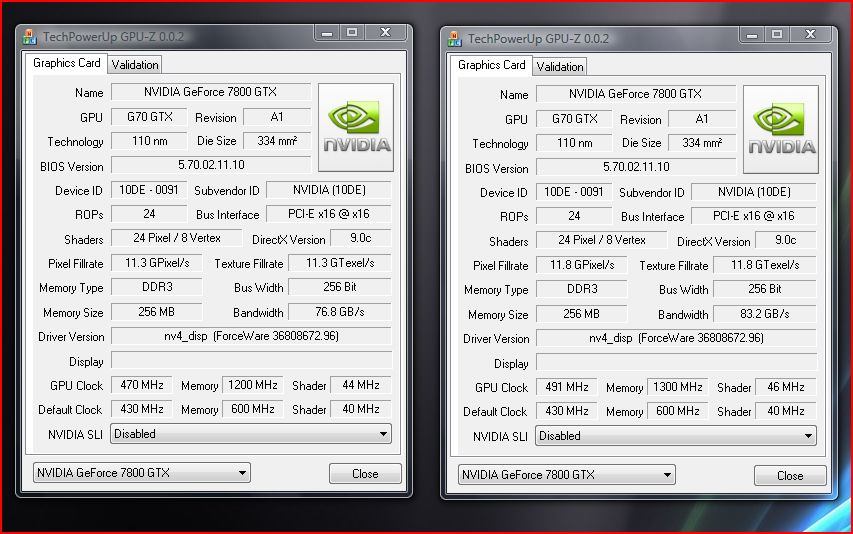Click the right GPU-Z window title bar app icon
The image size is (853, 534).
point(454,39)
